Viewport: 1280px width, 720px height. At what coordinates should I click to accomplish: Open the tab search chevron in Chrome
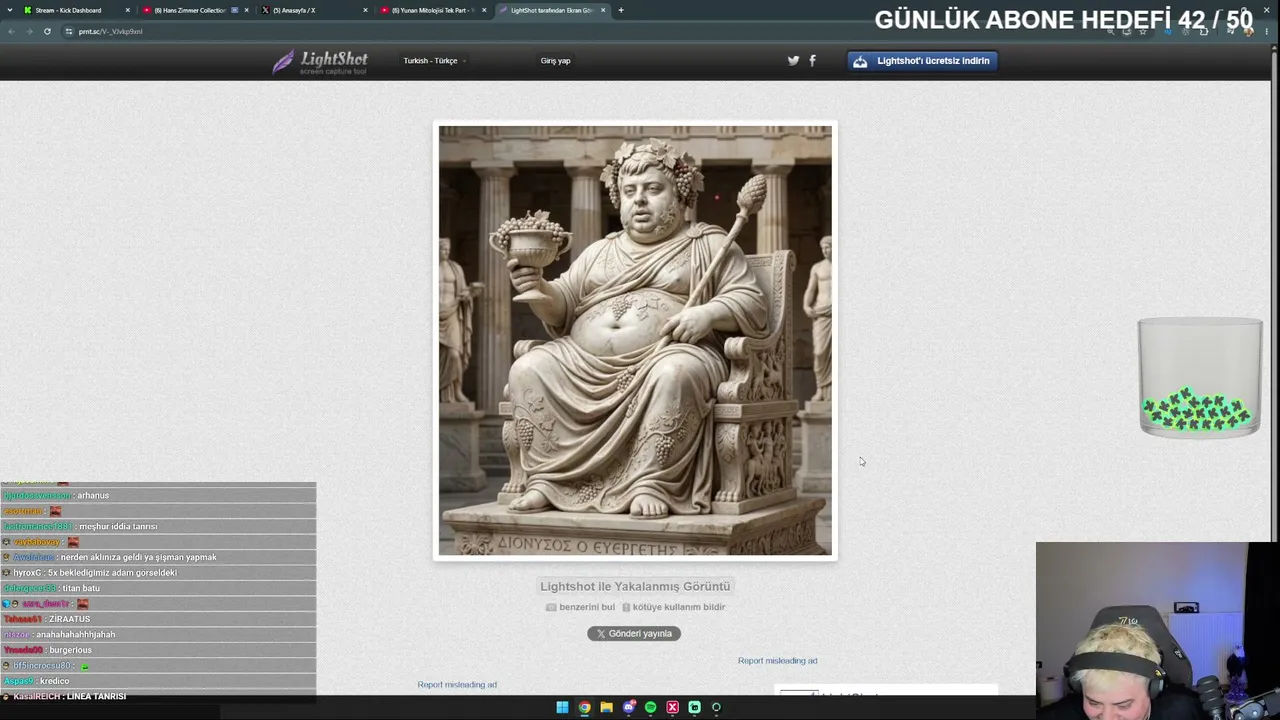pos(10,10)
